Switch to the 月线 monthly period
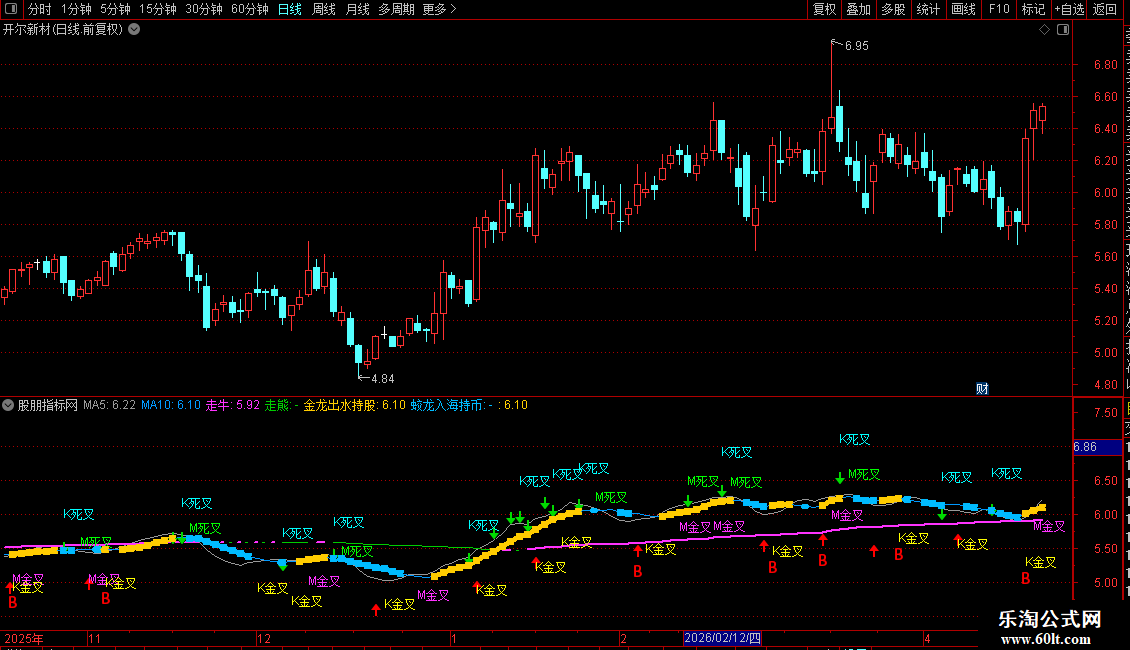This screenshot has width=1130, height=650. [x=357, y=9]
